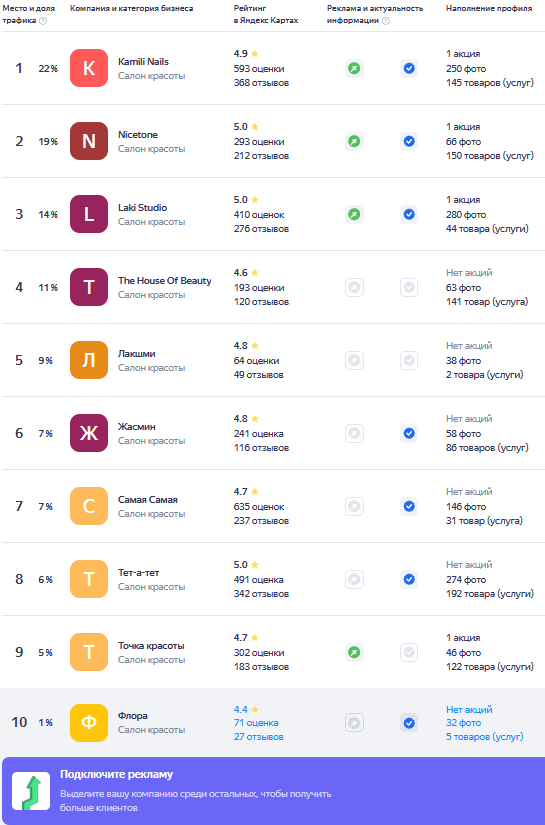Click the grey verified checkmark for Лакшми
The image size is (545, 825).
[409, 361]
